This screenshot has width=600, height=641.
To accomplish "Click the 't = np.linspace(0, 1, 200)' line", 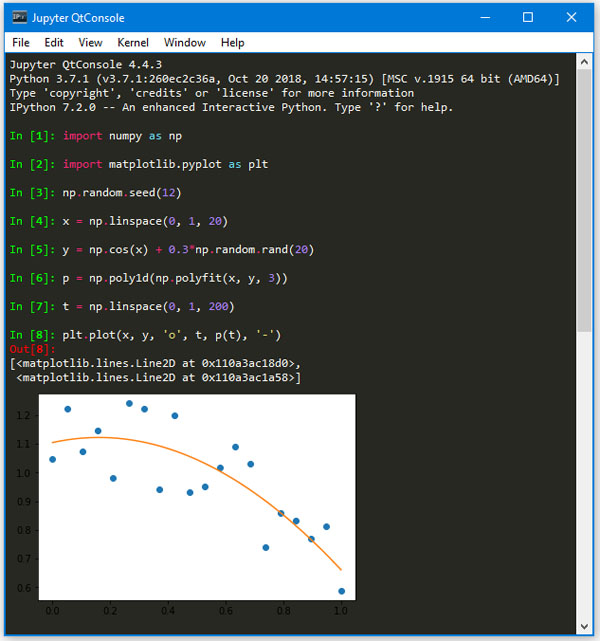I will (x=148, y=307).
